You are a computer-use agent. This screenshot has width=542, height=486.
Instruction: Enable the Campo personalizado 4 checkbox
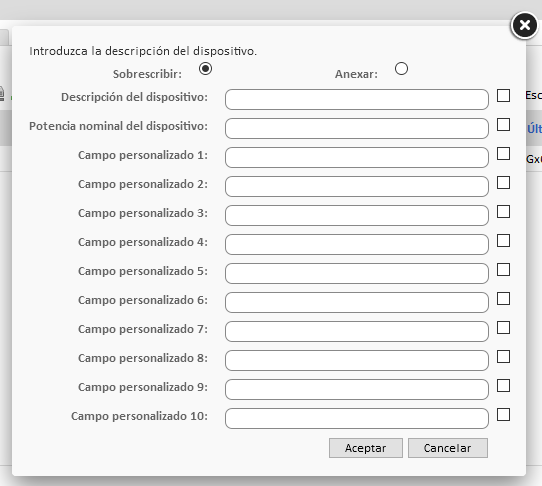503,241
